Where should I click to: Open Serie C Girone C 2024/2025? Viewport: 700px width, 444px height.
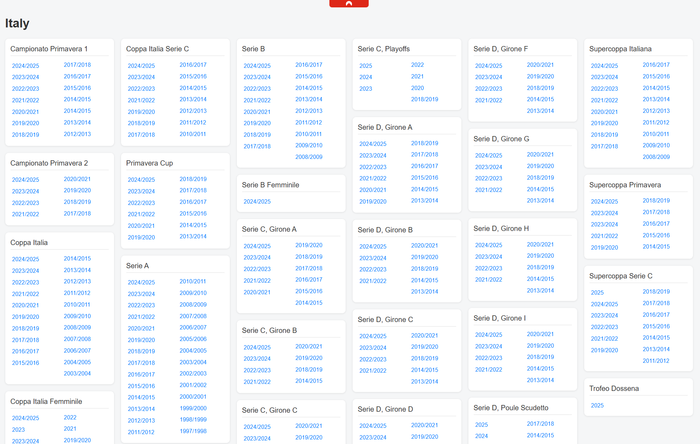point(257,427)
